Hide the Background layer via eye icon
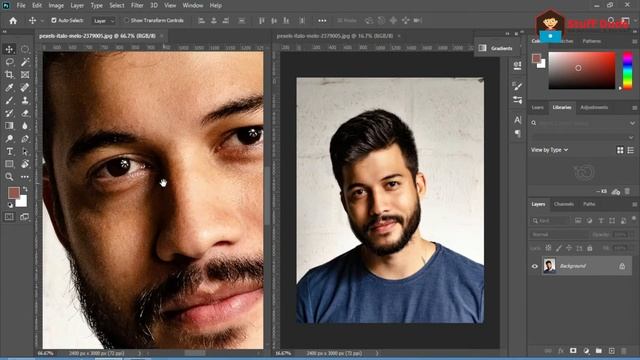640x360 pixels. [x=535, y=266]
